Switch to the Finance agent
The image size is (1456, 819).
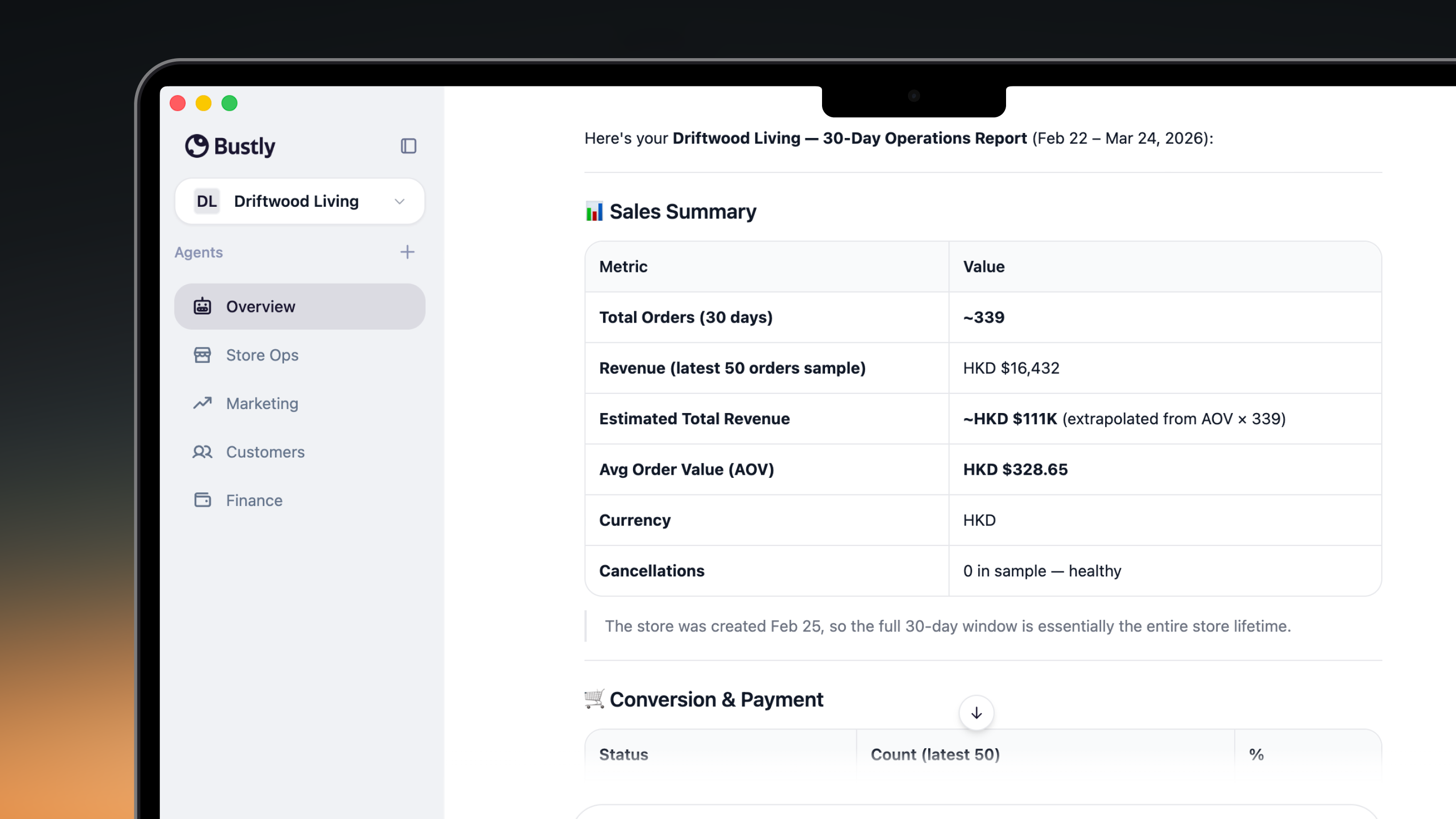click(x=254, y=501)
